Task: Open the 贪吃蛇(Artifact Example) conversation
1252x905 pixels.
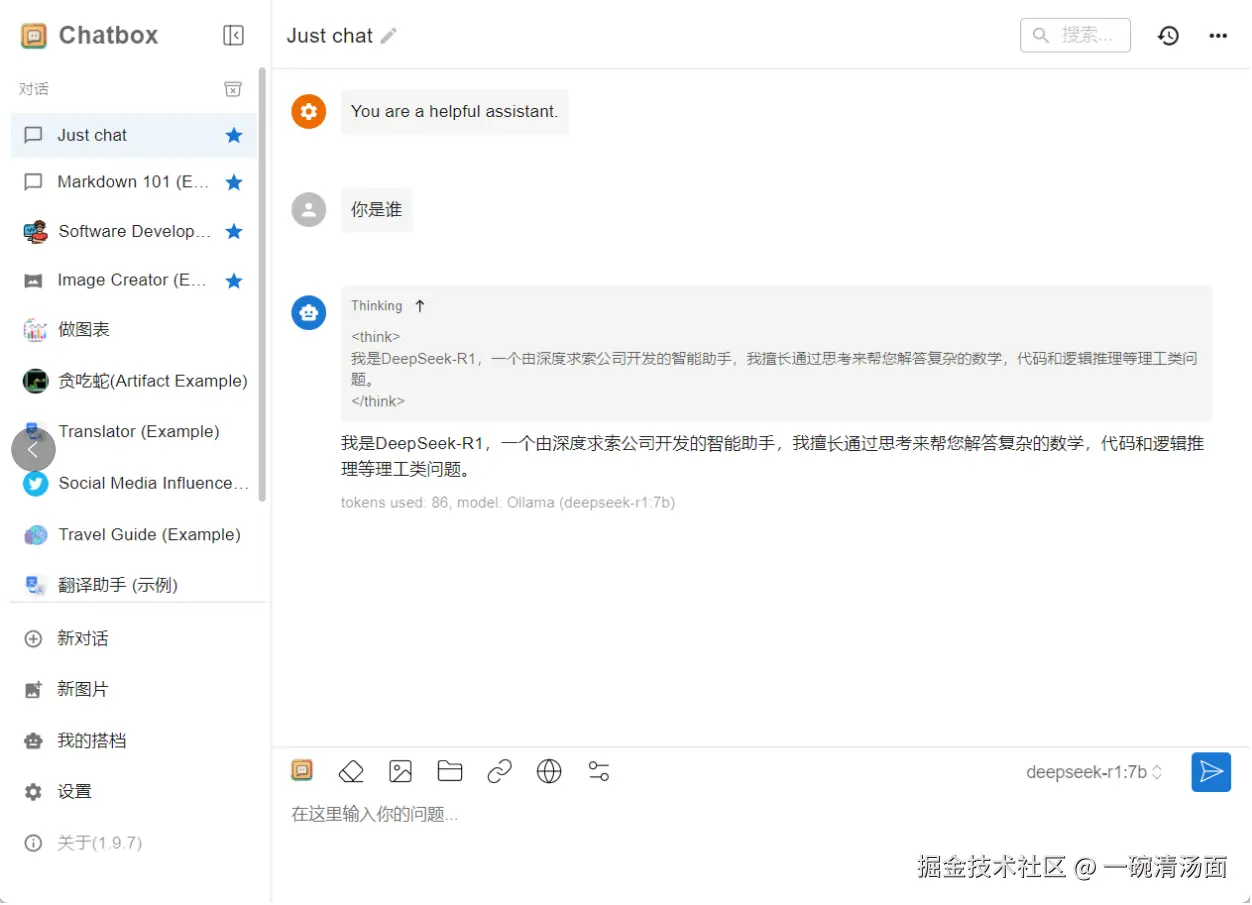Action: 134,380
